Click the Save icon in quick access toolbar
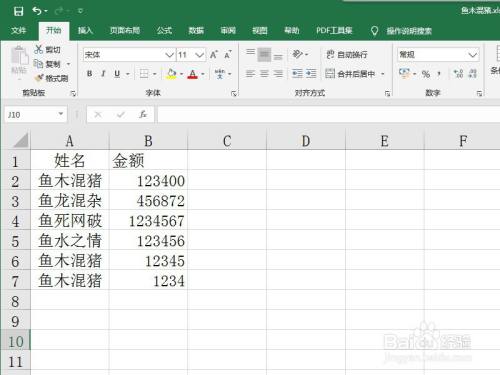Image resolution: width=500 pixels, height=375 pixels. click(18, 11)
